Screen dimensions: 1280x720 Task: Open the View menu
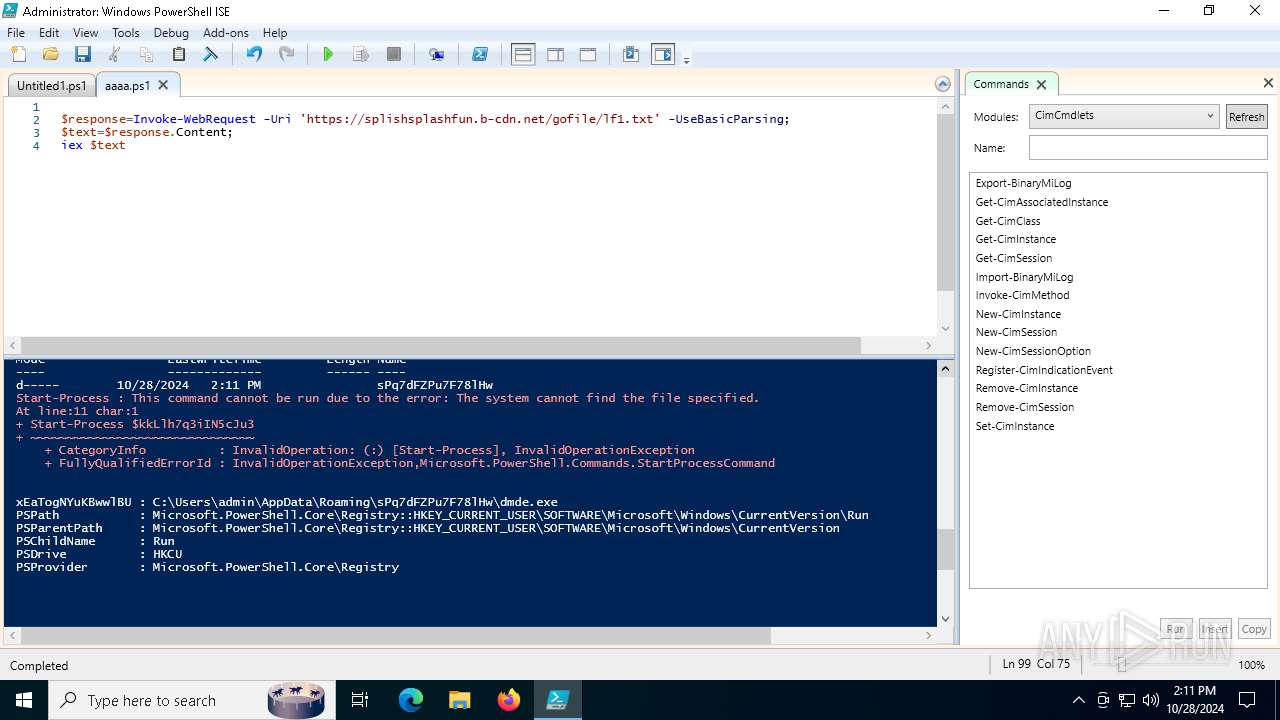(x=85, y=33)
